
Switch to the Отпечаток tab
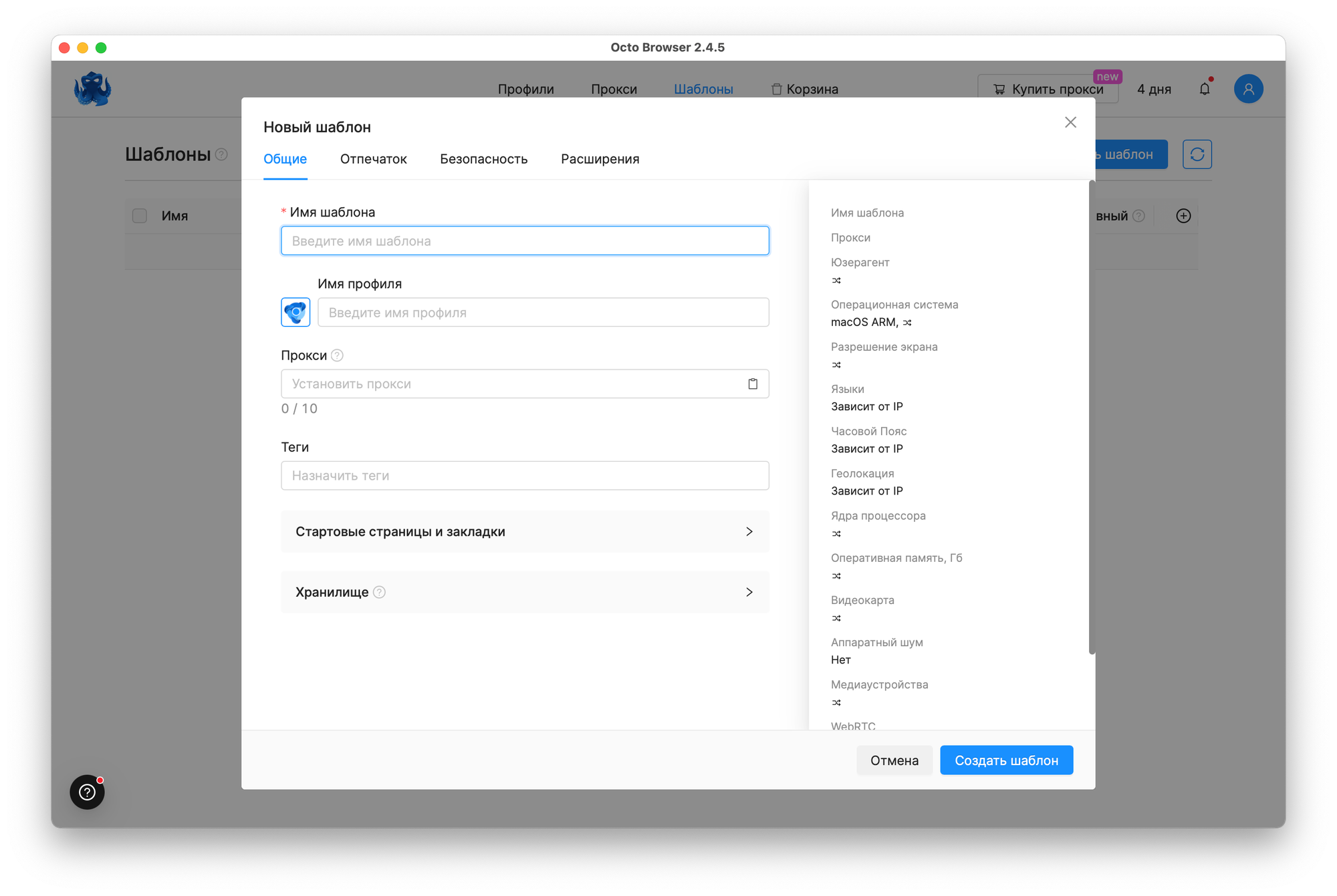[373, 159]
